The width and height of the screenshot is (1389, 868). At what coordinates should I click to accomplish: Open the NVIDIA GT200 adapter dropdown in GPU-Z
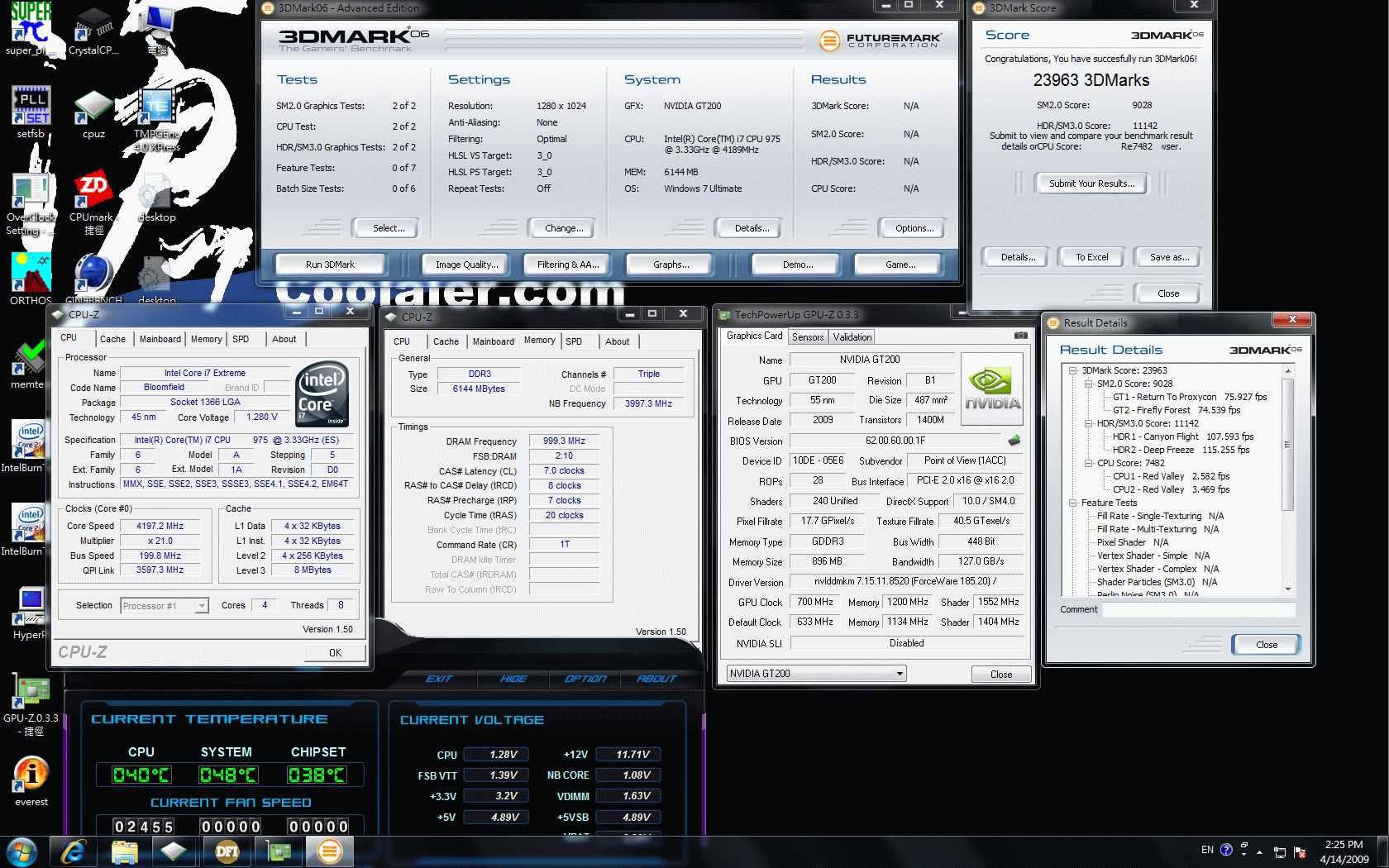816,674
